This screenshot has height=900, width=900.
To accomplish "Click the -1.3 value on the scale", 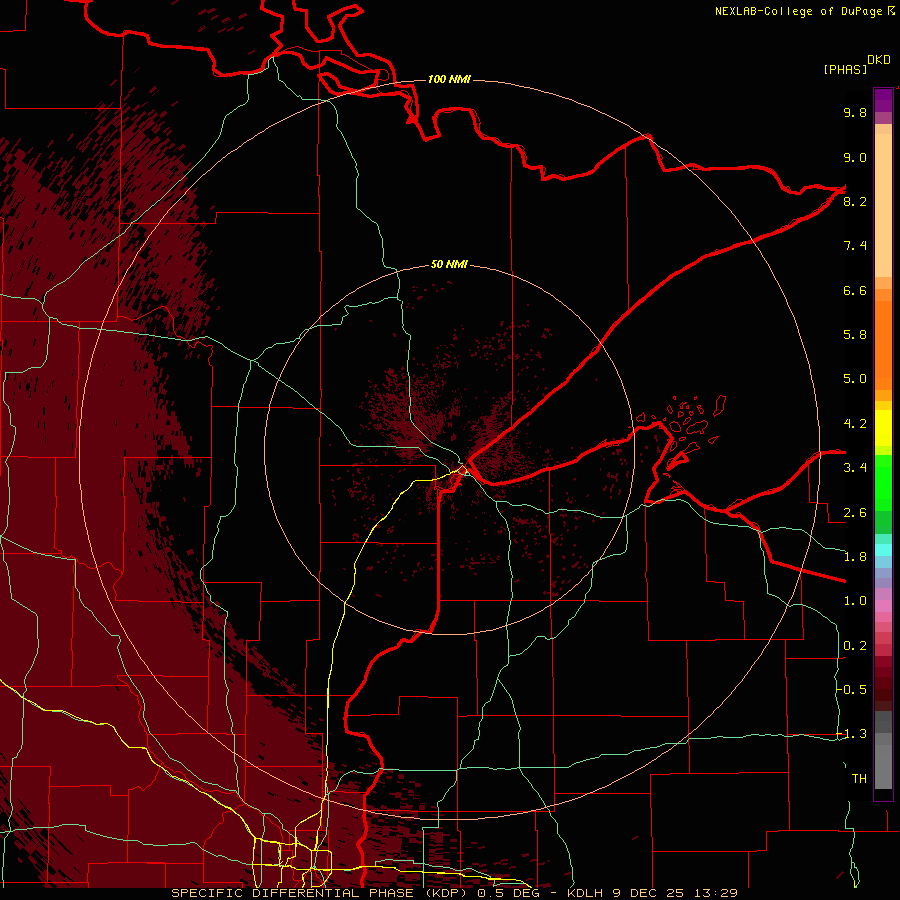I will [x=851, y=734].
